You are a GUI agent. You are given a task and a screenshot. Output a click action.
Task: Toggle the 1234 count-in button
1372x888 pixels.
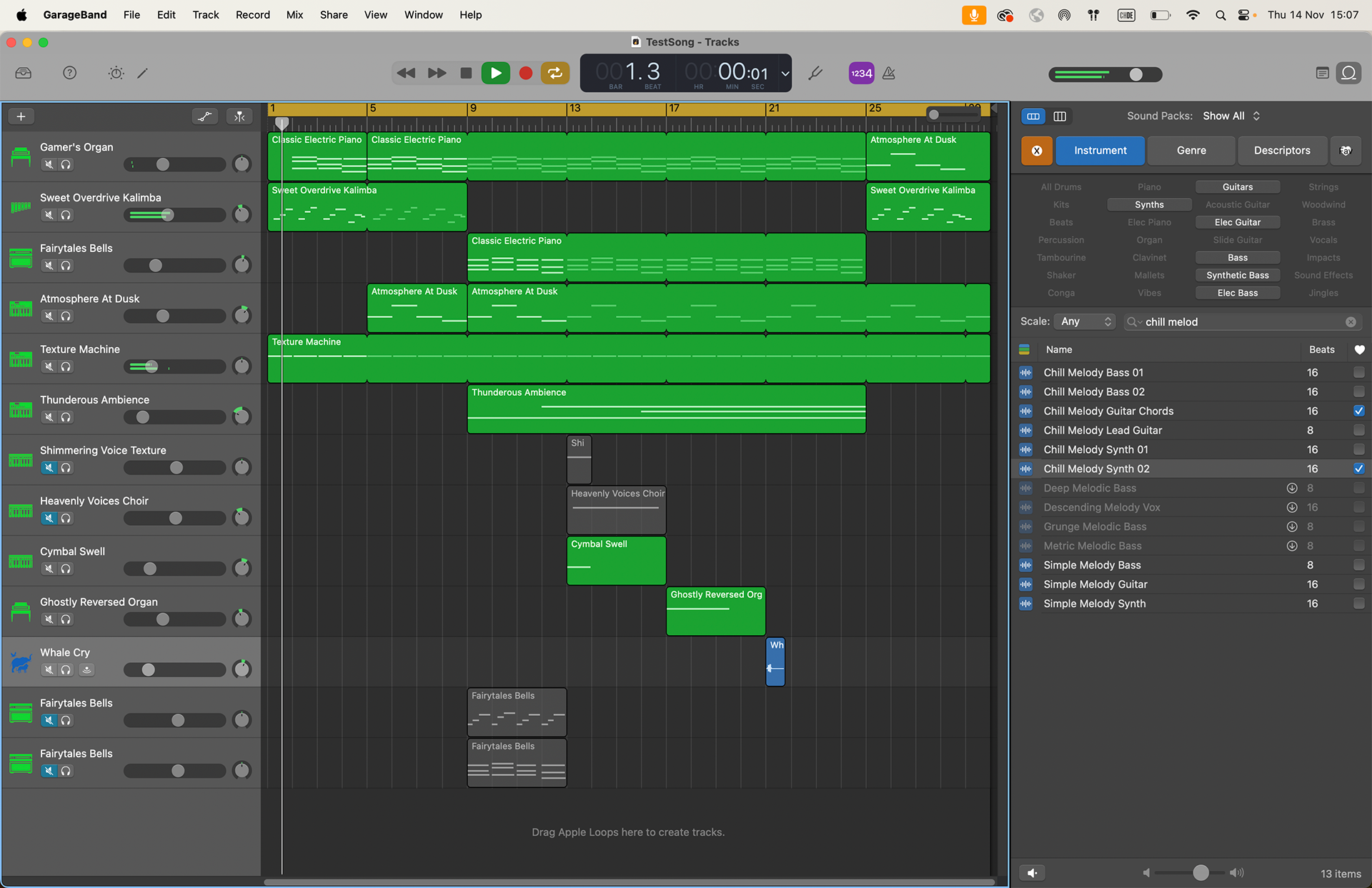[861, 73]
